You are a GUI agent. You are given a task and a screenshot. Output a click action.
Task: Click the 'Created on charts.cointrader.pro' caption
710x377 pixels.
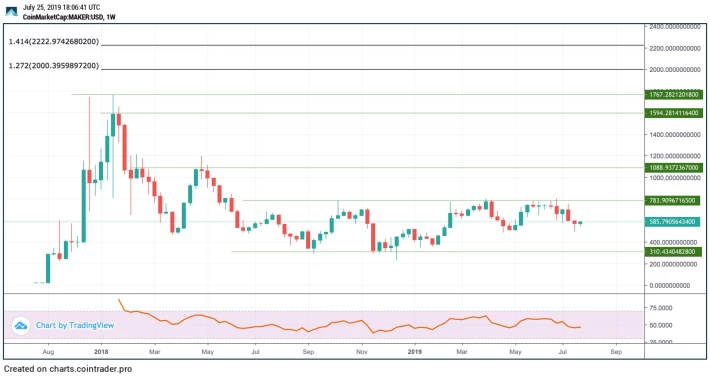coord(68,369)
